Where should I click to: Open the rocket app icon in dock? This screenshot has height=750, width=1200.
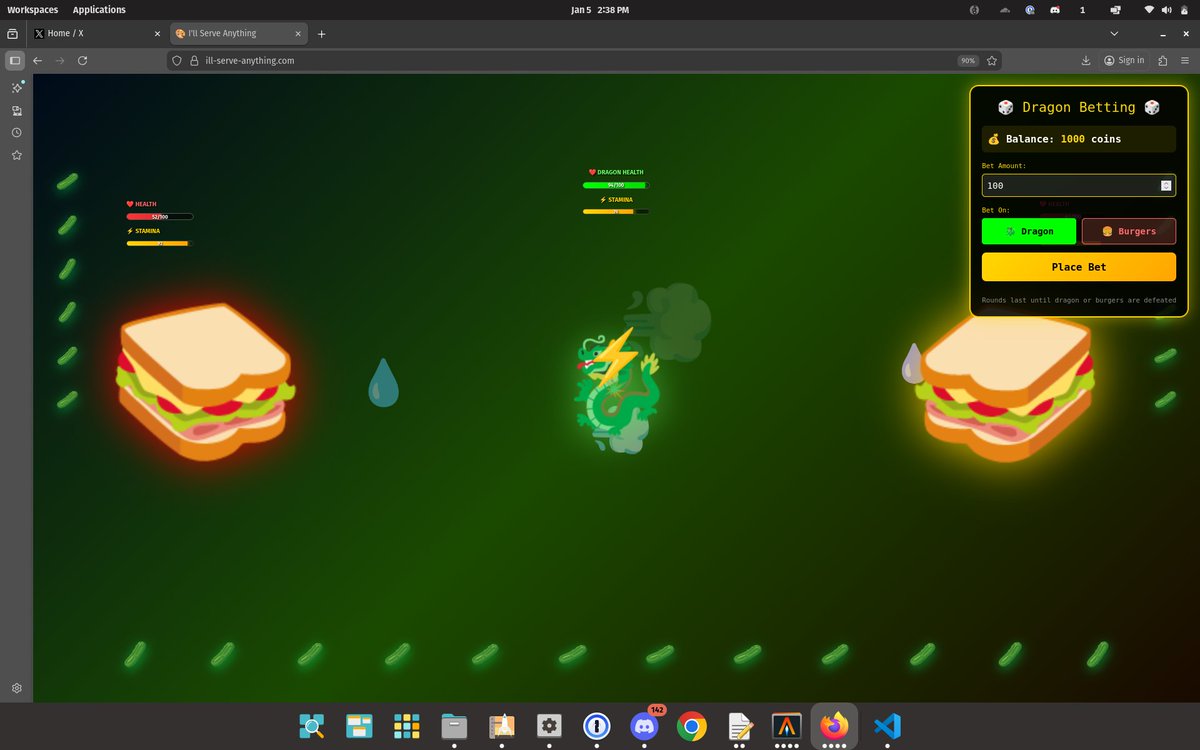pyautogui.click(x=501, y=725)
